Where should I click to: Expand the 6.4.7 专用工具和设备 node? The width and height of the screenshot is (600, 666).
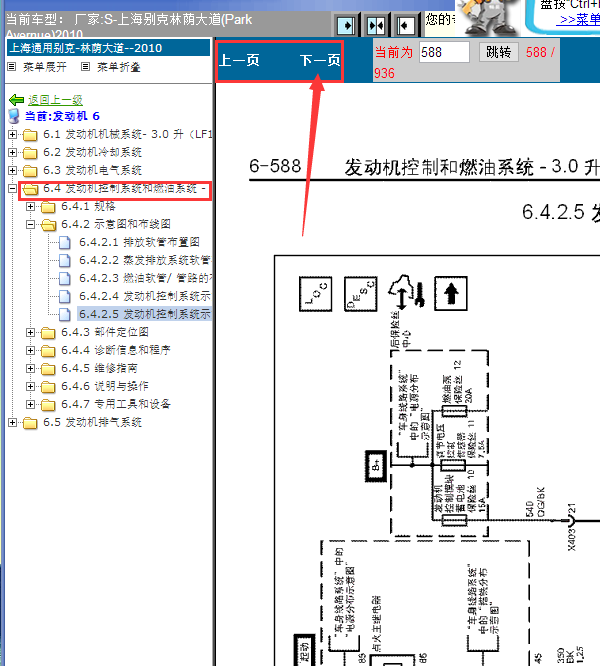click(x=30, y=404)
